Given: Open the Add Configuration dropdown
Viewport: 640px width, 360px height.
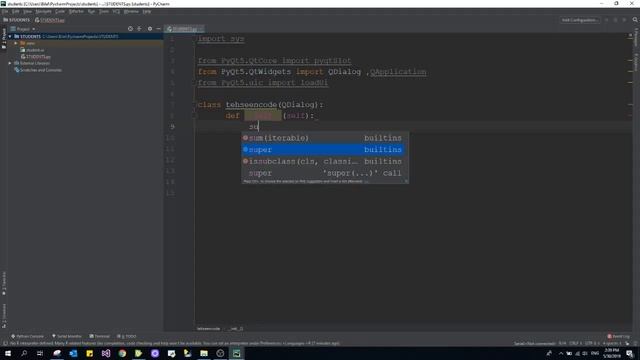Looking at the screenshot, I should point(579,20).
